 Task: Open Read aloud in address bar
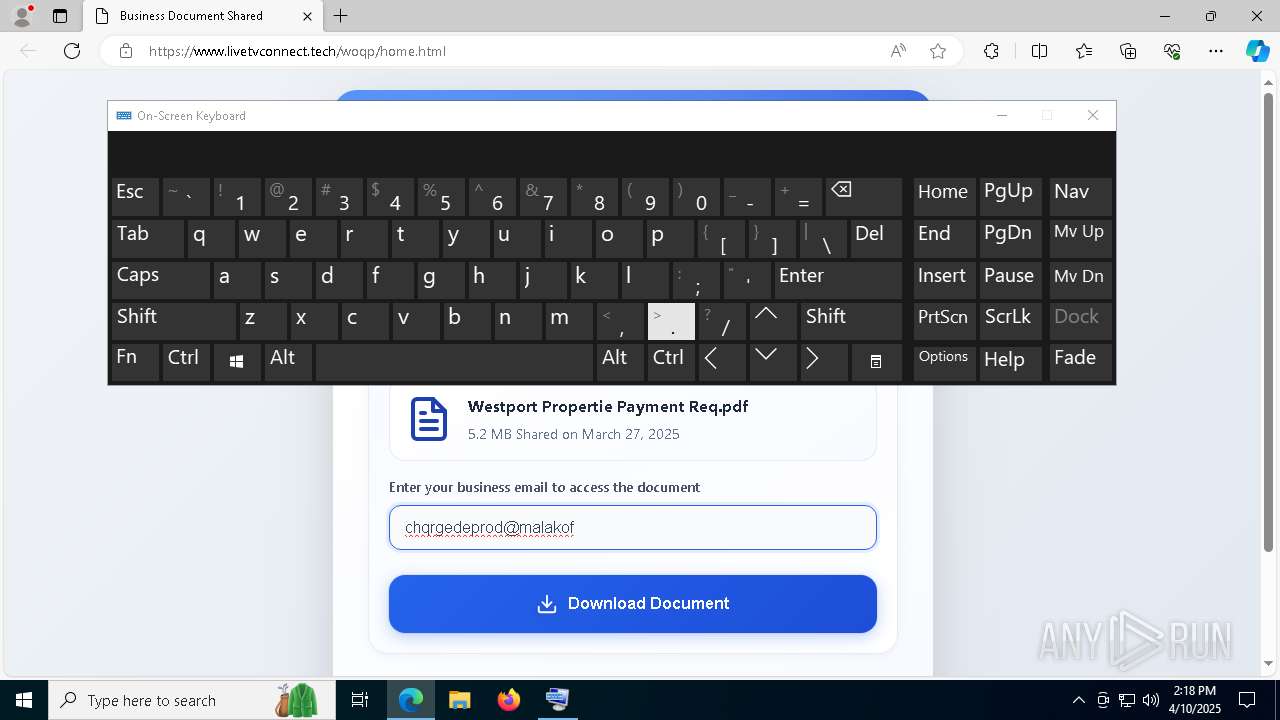point(898,51)
